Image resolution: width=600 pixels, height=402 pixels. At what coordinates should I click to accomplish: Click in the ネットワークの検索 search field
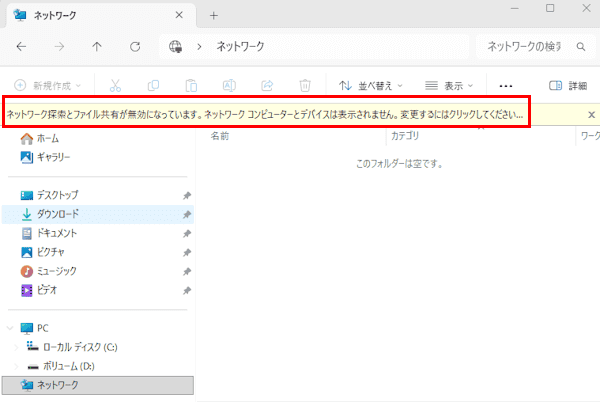523,47
